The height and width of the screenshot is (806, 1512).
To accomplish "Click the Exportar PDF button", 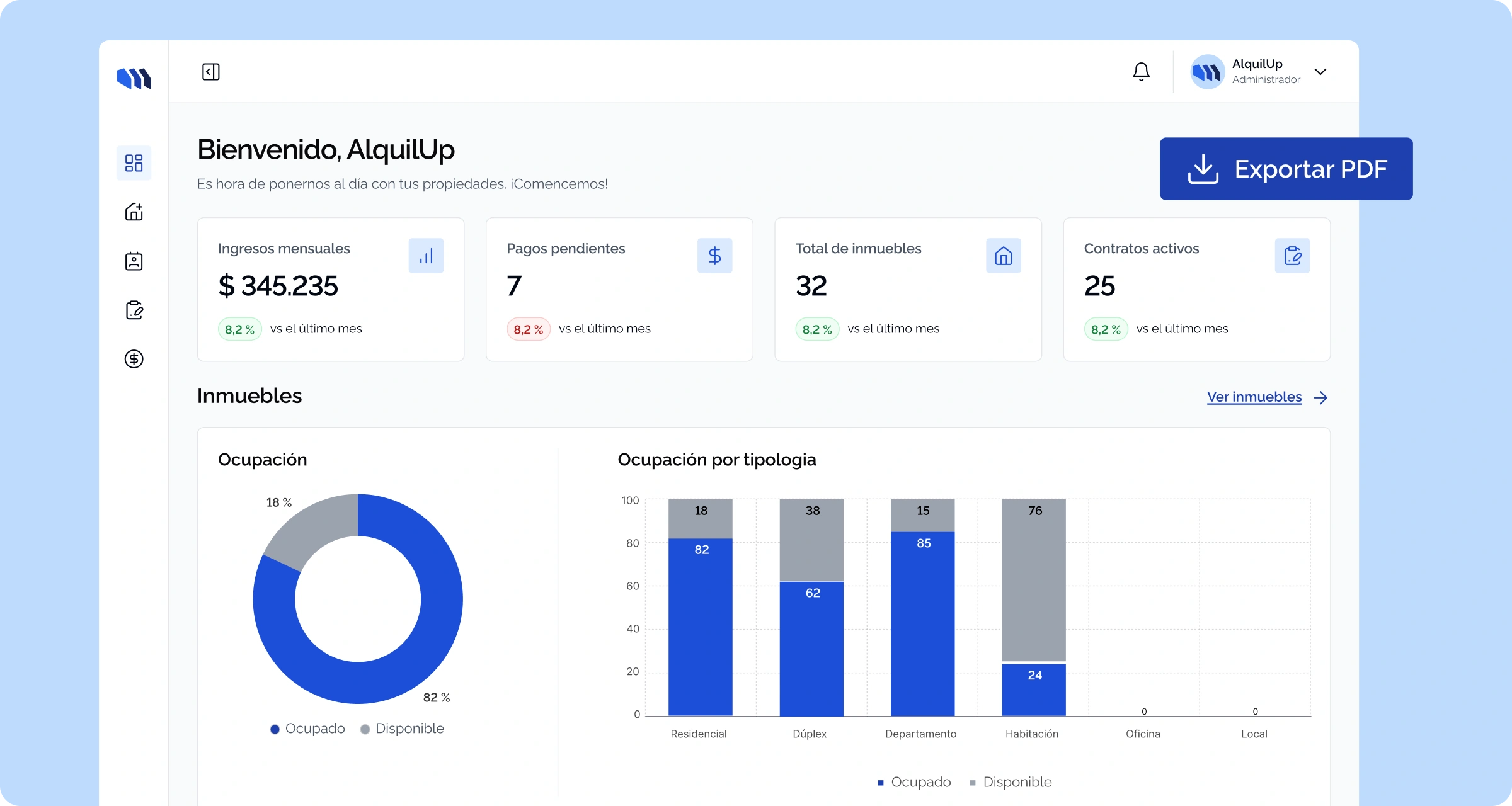I will pyautogui.click(x=1285, y=168).
